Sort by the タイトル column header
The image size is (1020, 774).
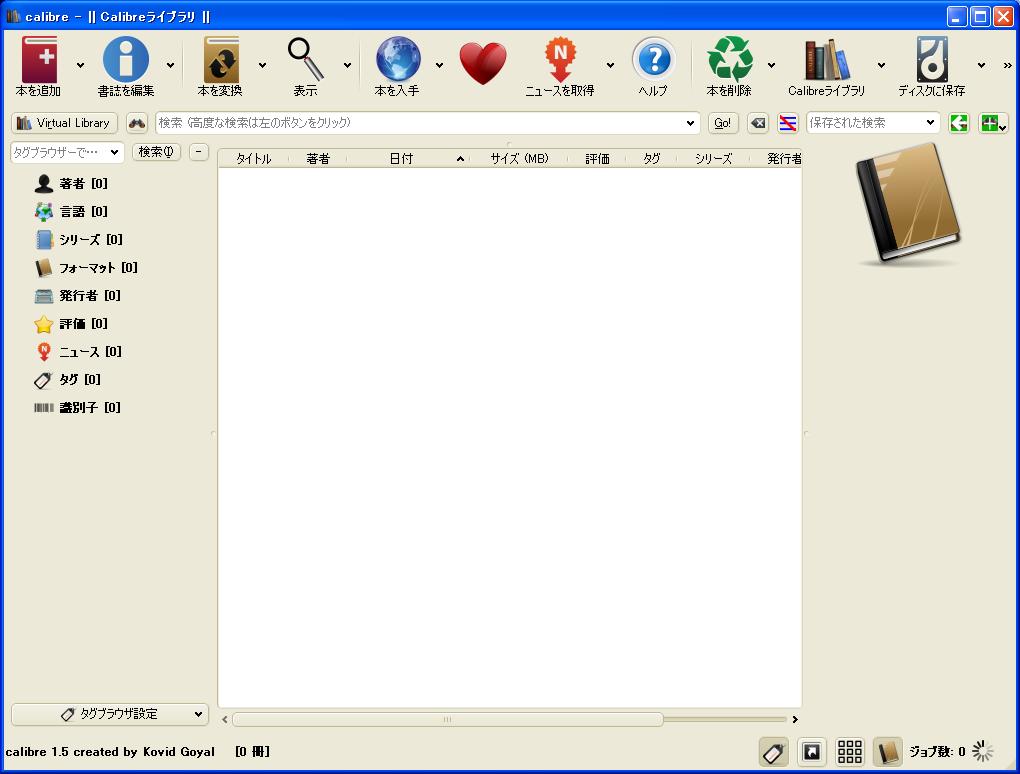pyautogui.click(x=253, y=158)
